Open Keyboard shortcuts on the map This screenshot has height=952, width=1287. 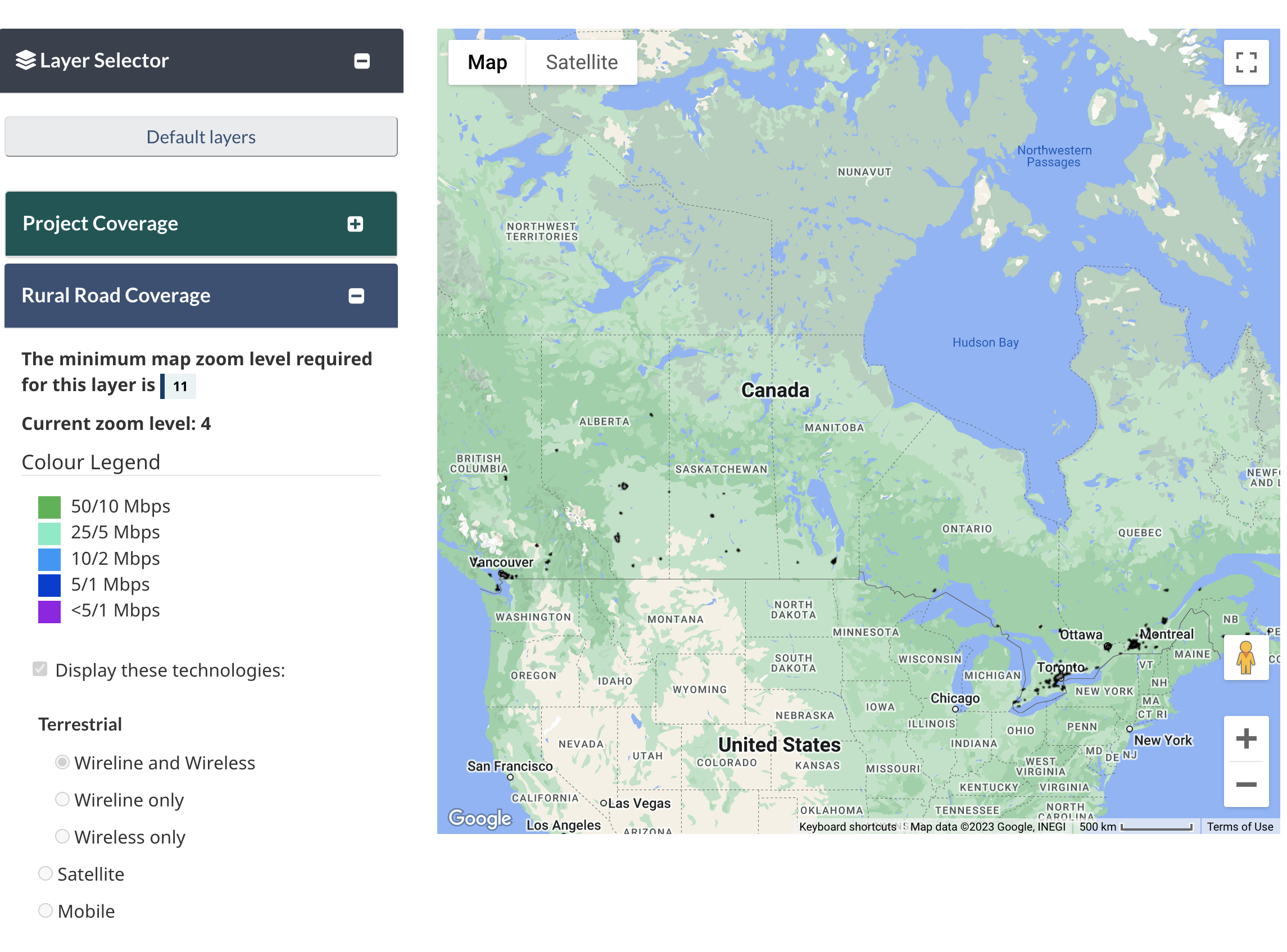tap(848, 826)
